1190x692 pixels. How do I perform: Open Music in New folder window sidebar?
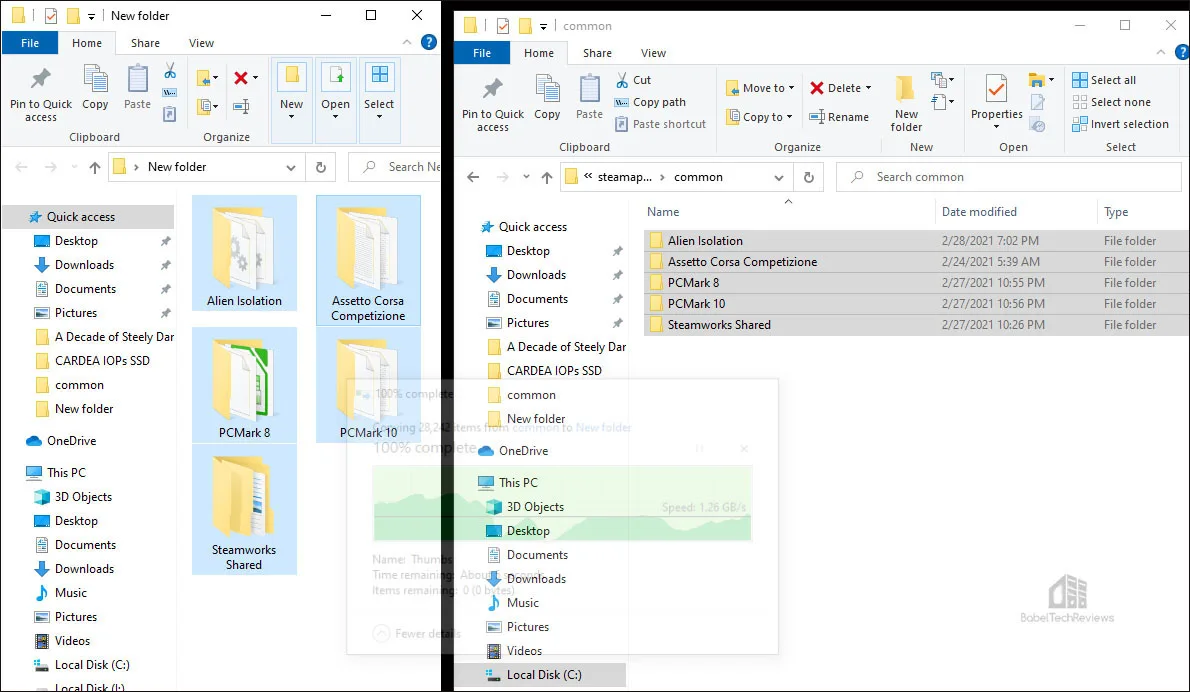point(61,593)
